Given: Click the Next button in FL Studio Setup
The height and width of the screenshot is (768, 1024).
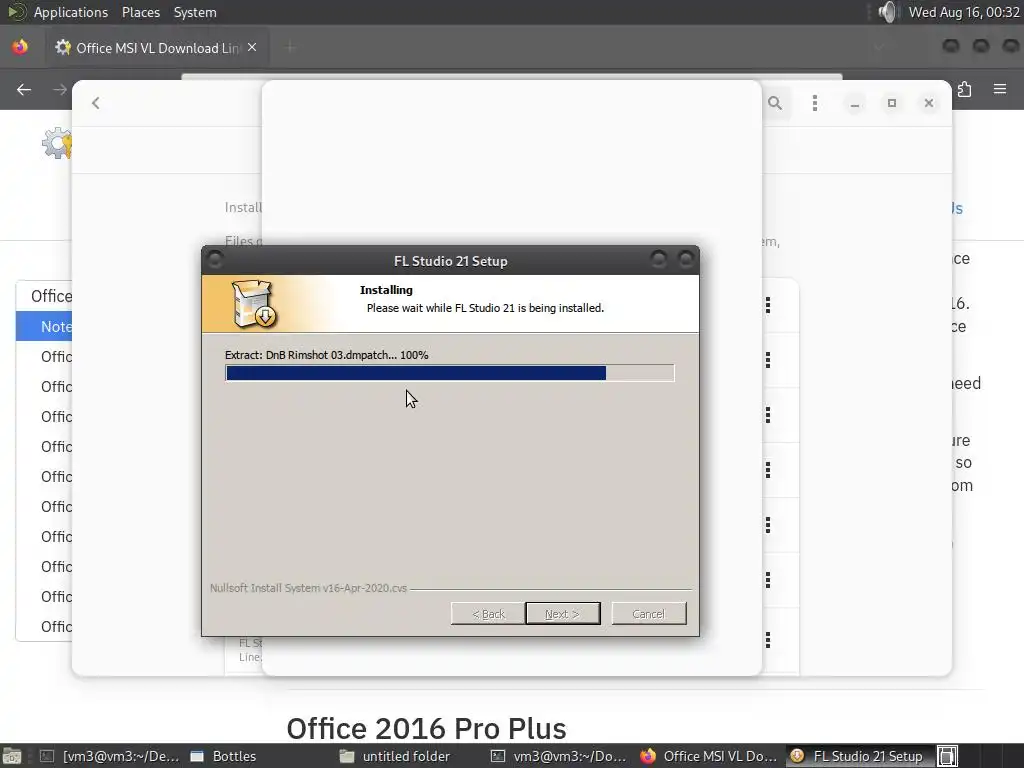Looking at the screenshot, I should pos(562,614).
